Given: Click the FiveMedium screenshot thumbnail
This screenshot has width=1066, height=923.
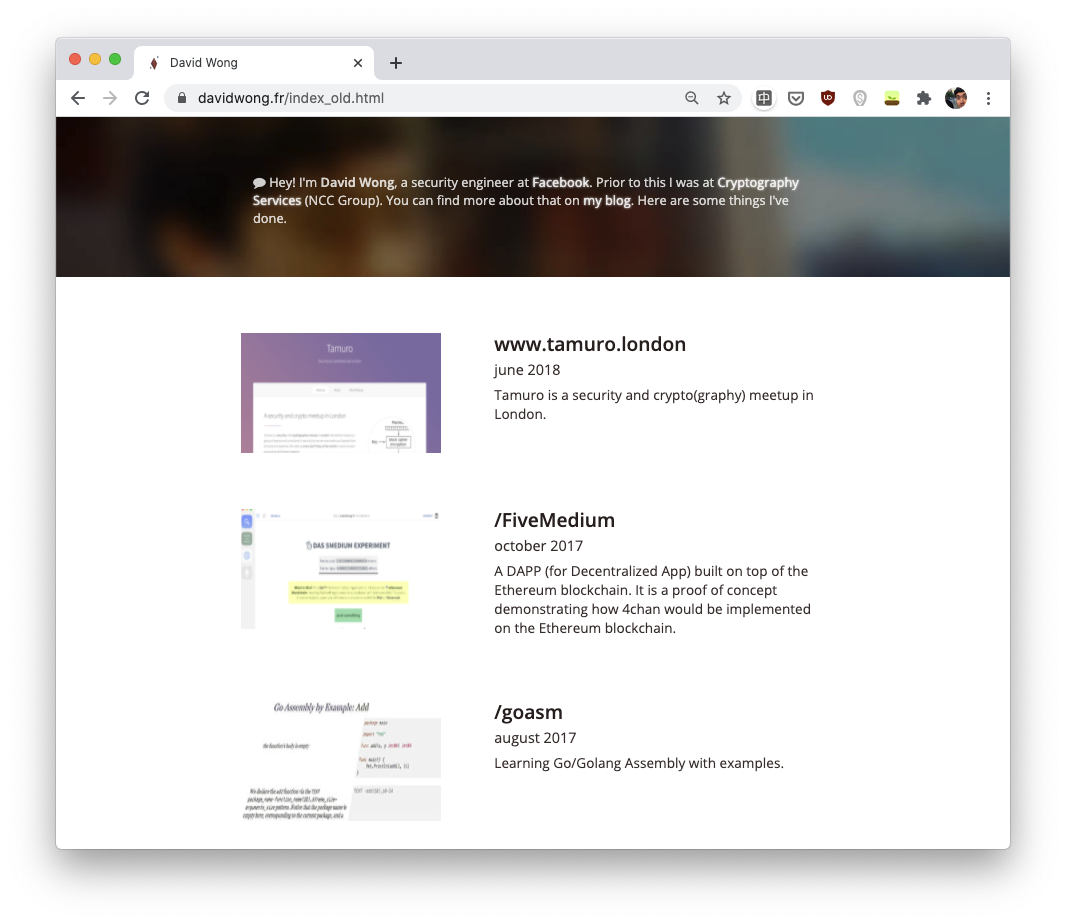Looking at the screenshot, I should pyautogui.click(x=341, y=569).
